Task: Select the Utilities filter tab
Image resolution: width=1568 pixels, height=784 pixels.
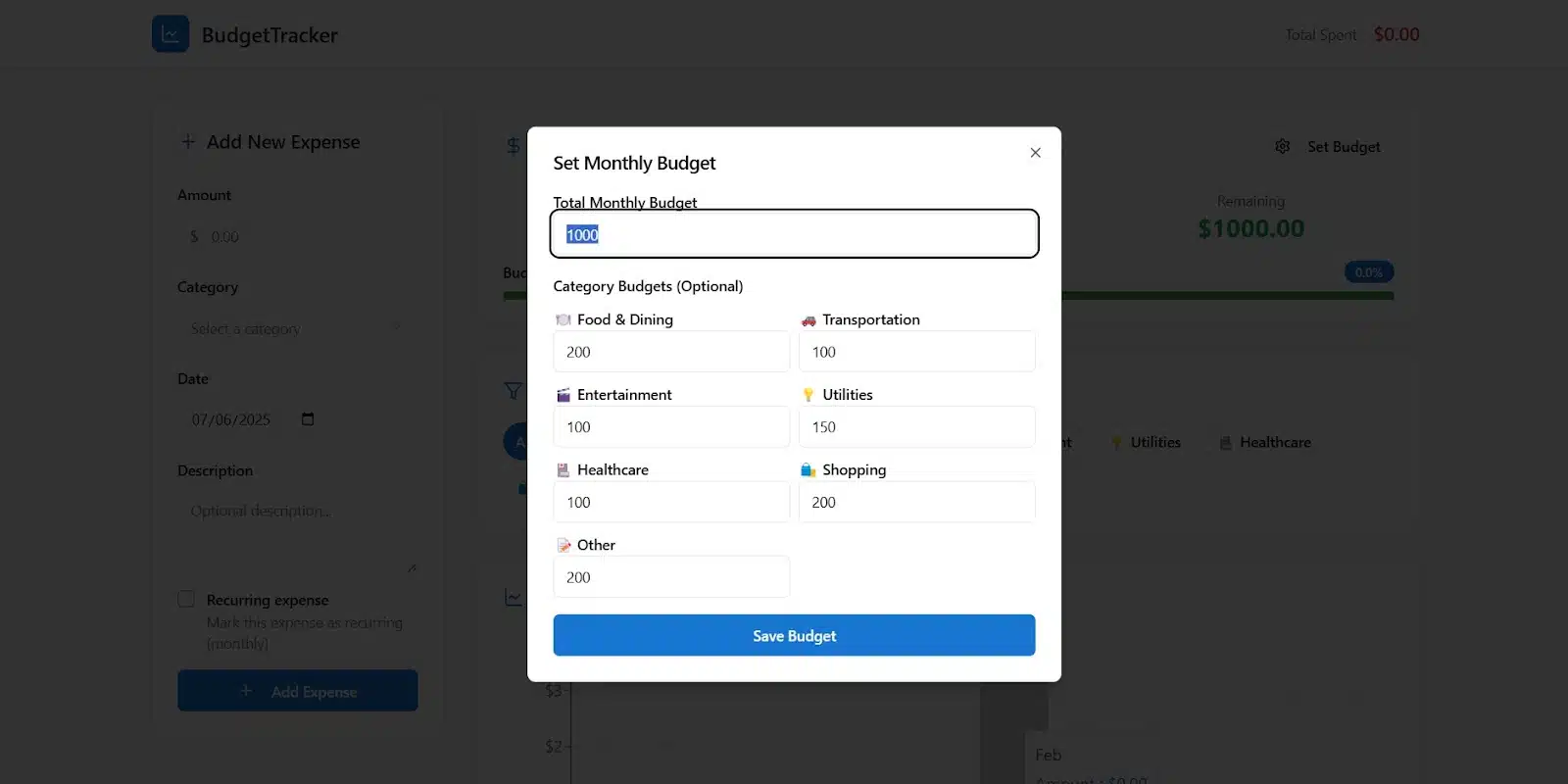Action: click(1146, 443)
